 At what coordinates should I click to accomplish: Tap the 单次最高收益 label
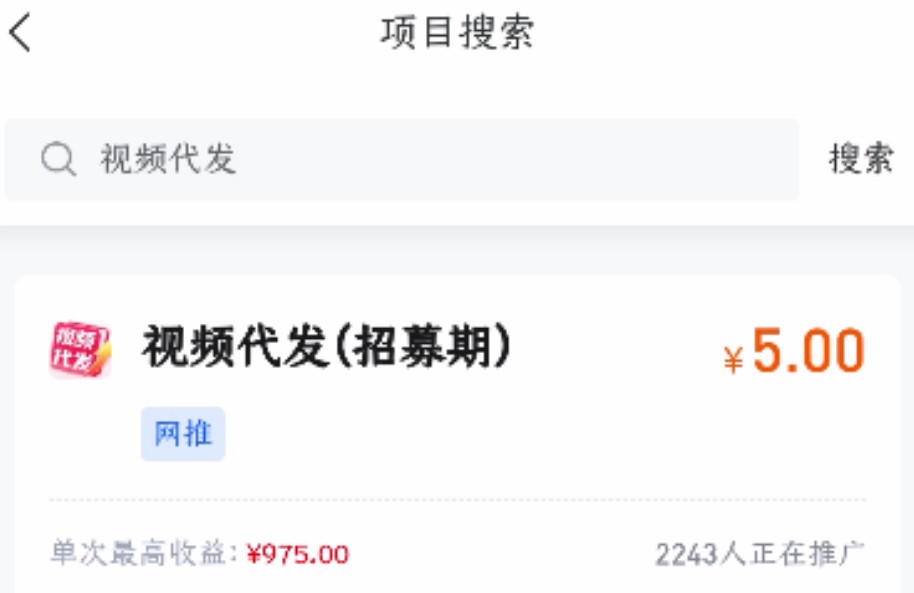[138, 553]
